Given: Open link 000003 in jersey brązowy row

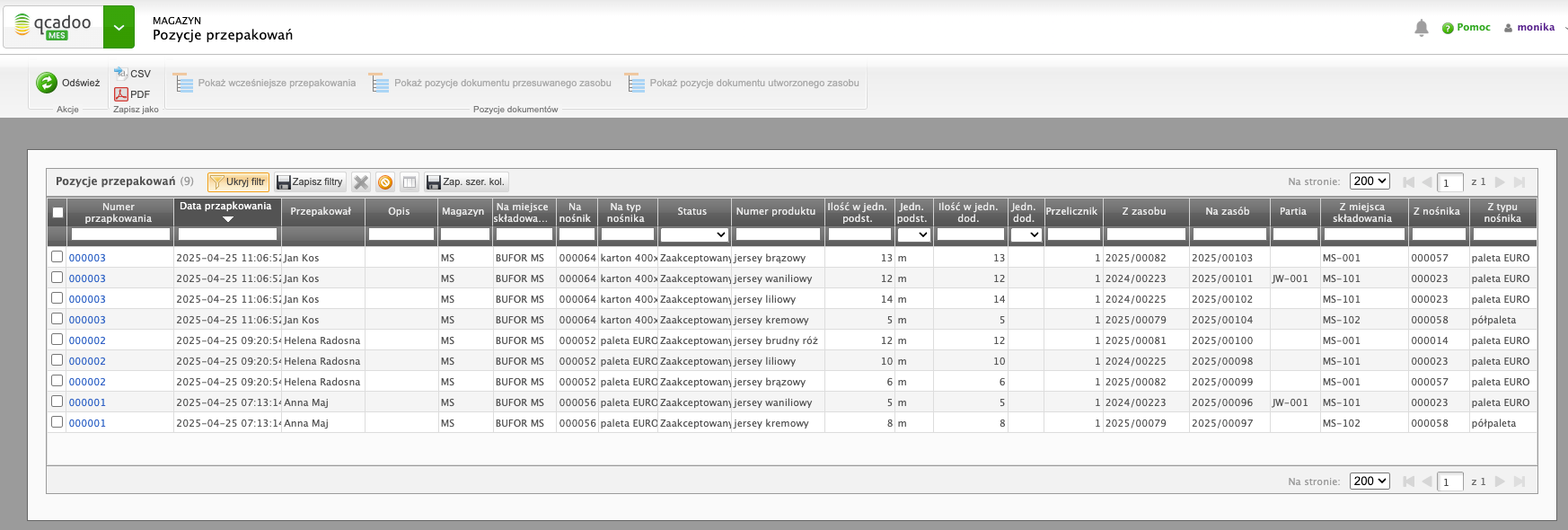Looking at the screenshot, I should click(x=87, y=258).
